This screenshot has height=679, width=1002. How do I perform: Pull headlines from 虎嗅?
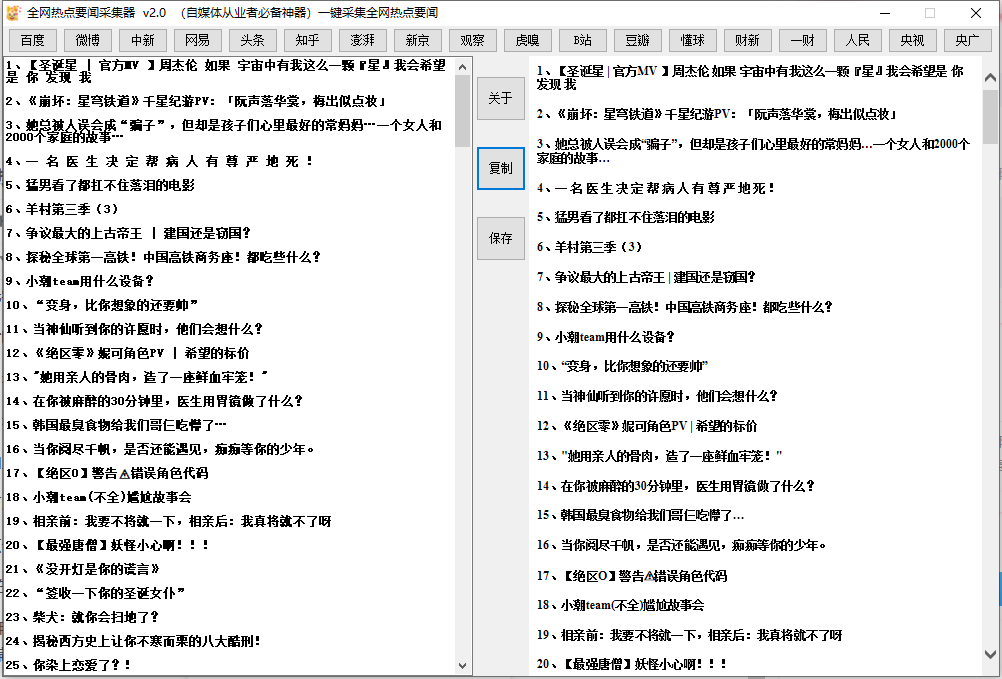click(x=527, y=40)
